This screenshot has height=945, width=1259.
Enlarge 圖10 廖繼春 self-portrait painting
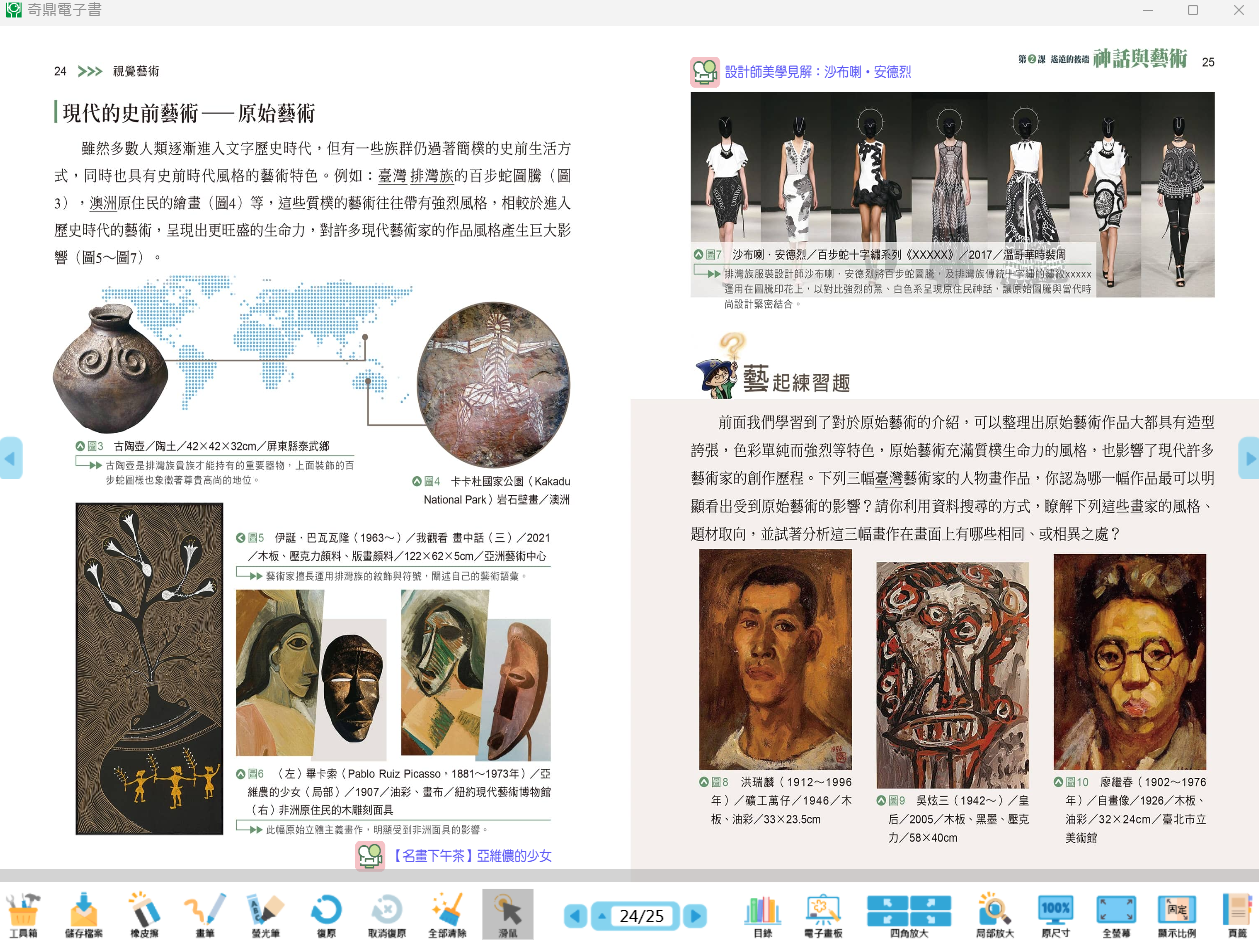1130,661
